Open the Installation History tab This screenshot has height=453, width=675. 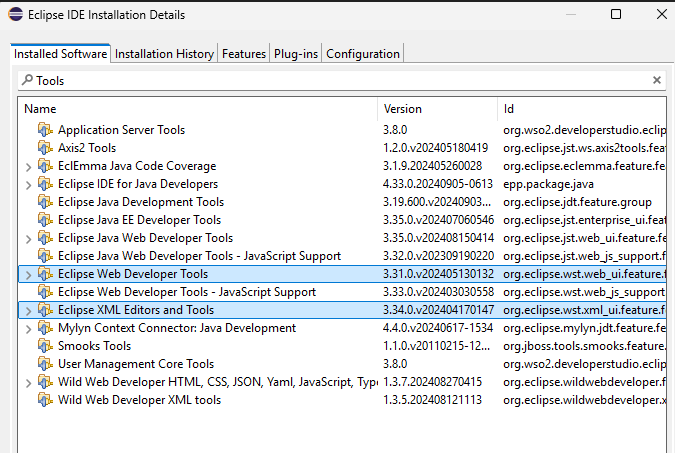click(x=164, y=54)
